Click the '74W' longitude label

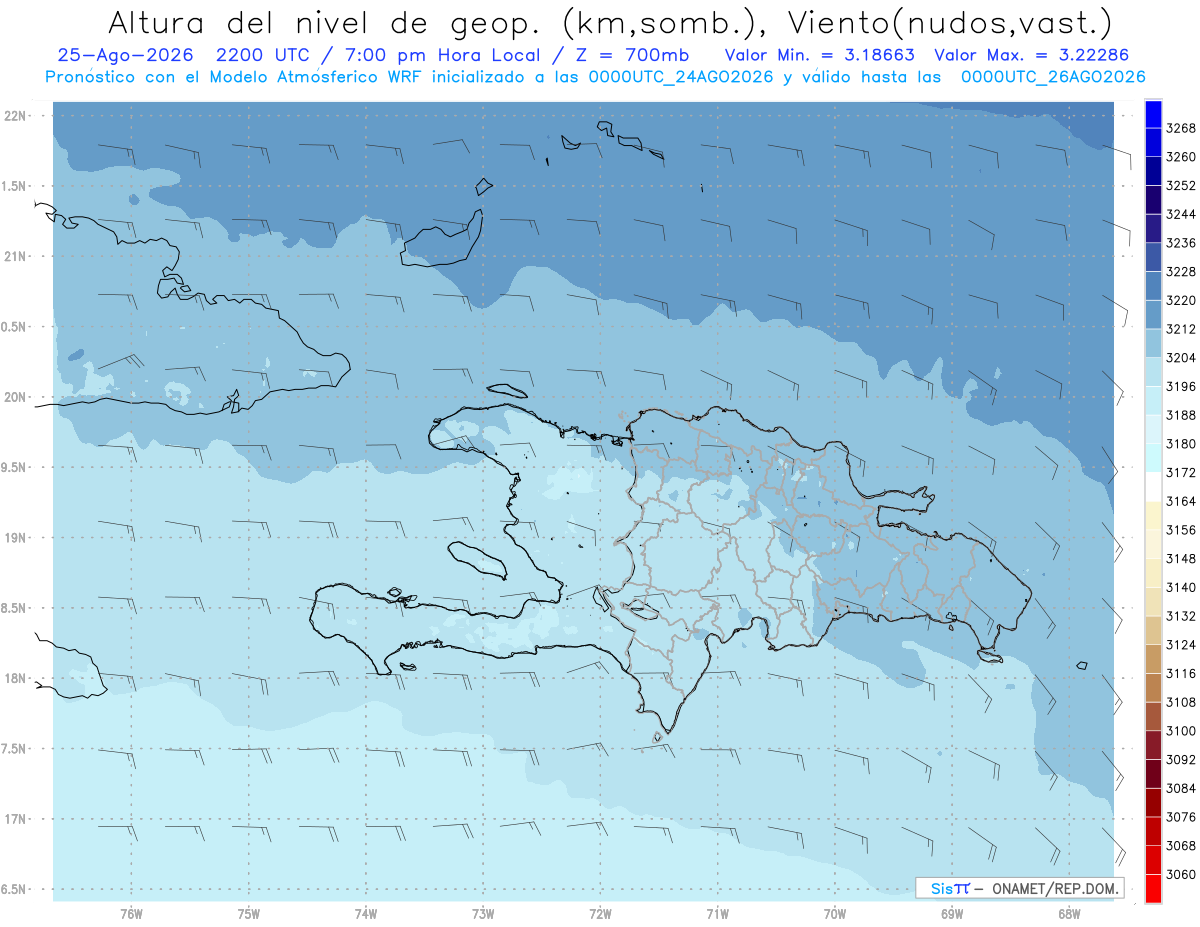click(x=366, y=914)
